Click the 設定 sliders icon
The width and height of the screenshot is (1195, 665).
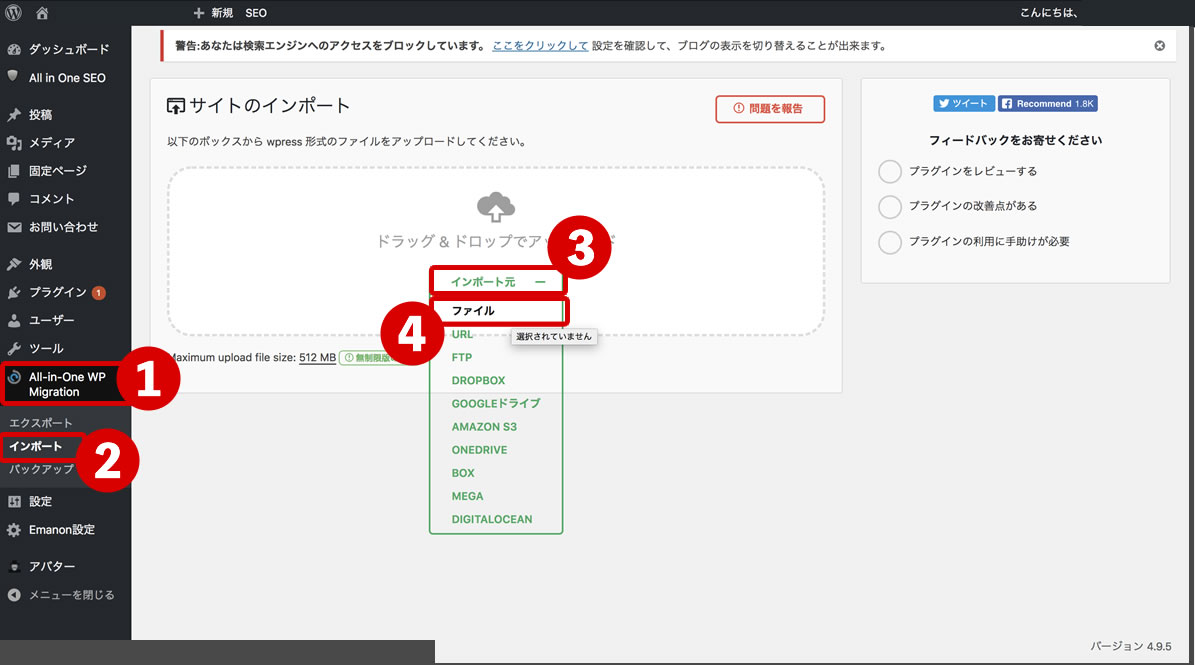pos(14,501)
